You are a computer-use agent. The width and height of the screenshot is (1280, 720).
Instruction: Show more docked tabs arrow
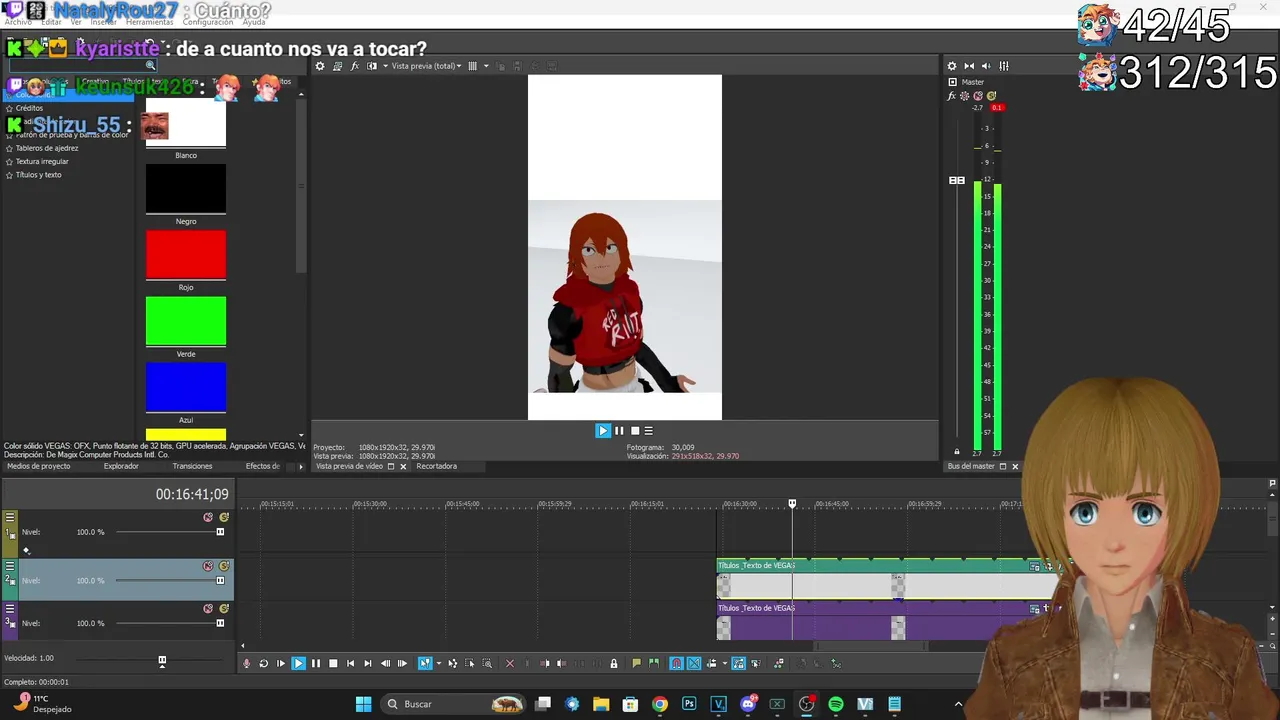(x=301, y=466)
